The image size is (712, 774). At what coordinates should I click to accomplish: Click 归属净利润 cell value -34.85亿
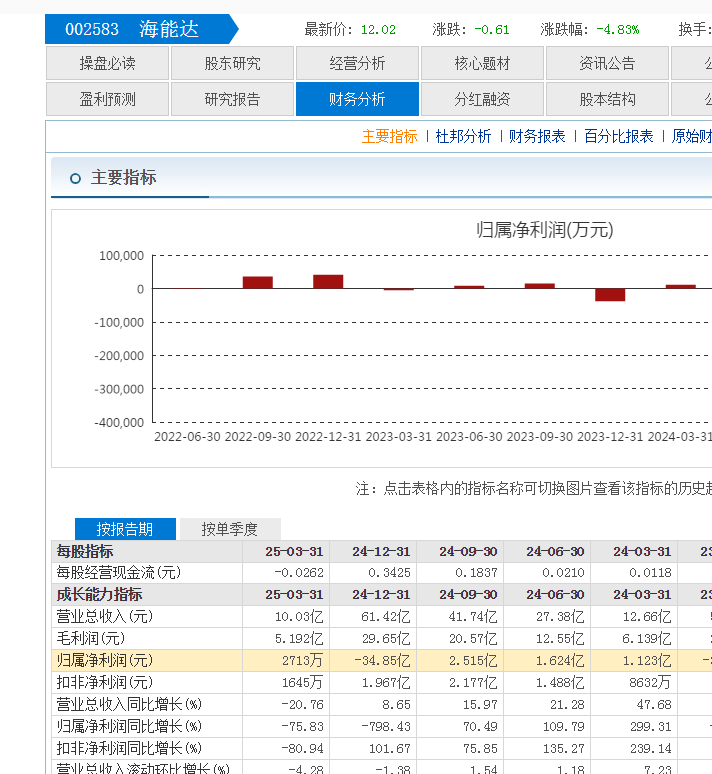pos(382,660)
